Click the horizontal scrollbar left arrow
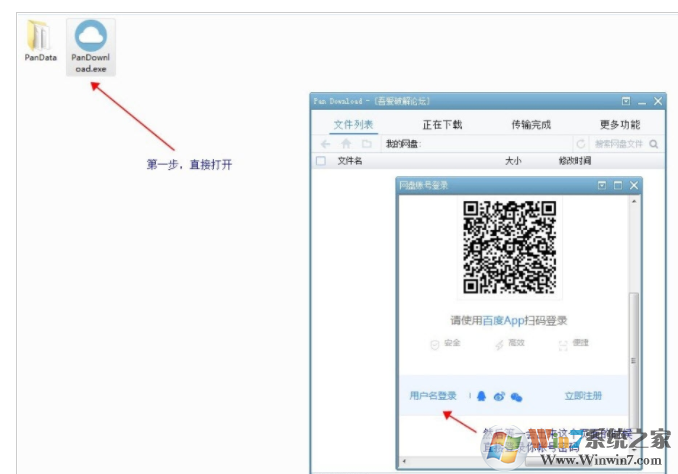Image resolution: width=678 pixels, height=474 pixels. point(404,461)
